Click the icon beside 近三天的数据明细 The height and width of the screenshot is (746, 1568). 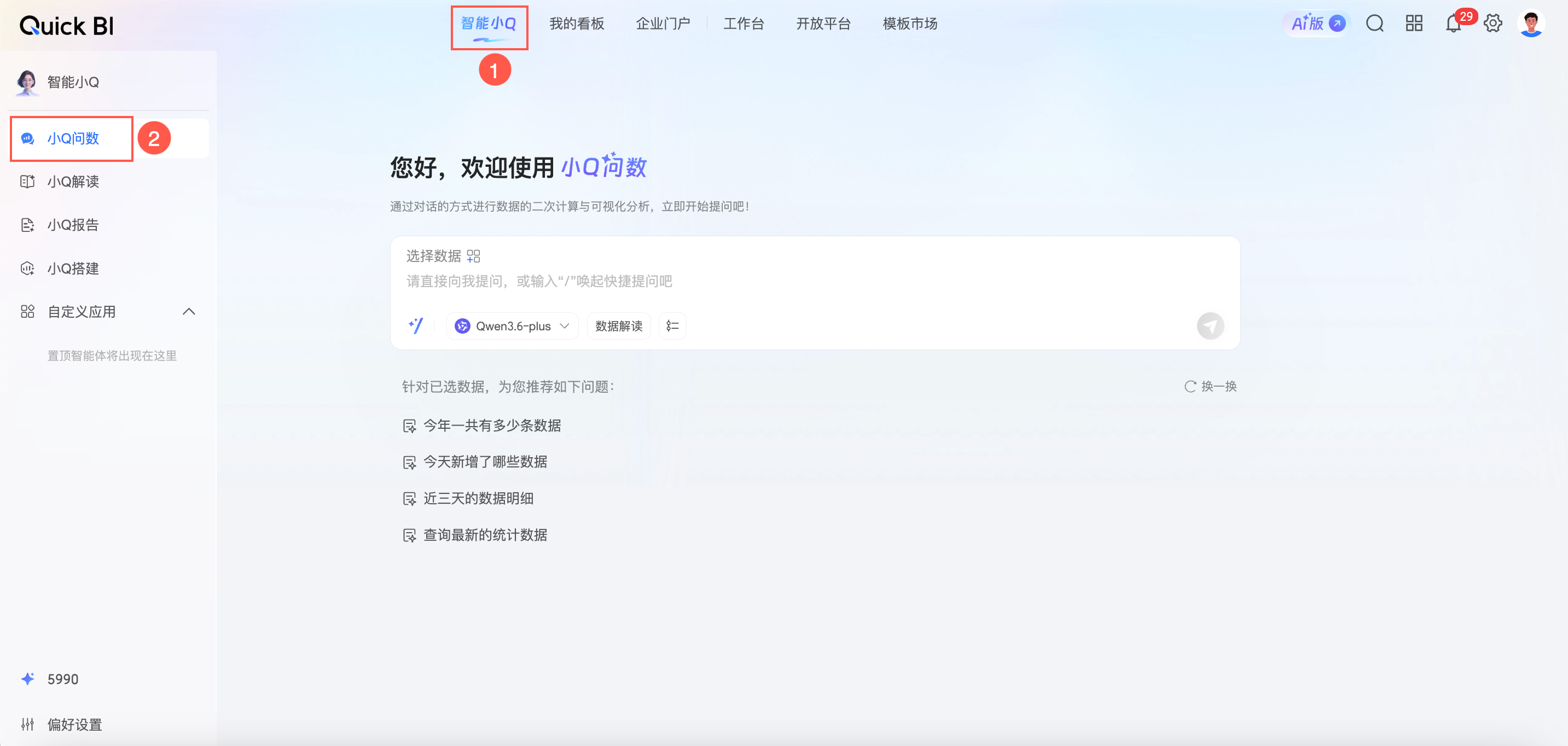[410, 499]
